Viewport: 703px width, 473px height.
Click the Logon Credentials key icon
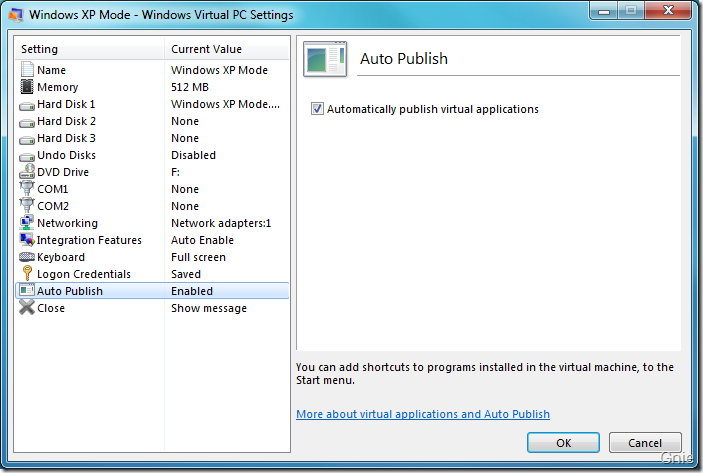coord(27,274)
